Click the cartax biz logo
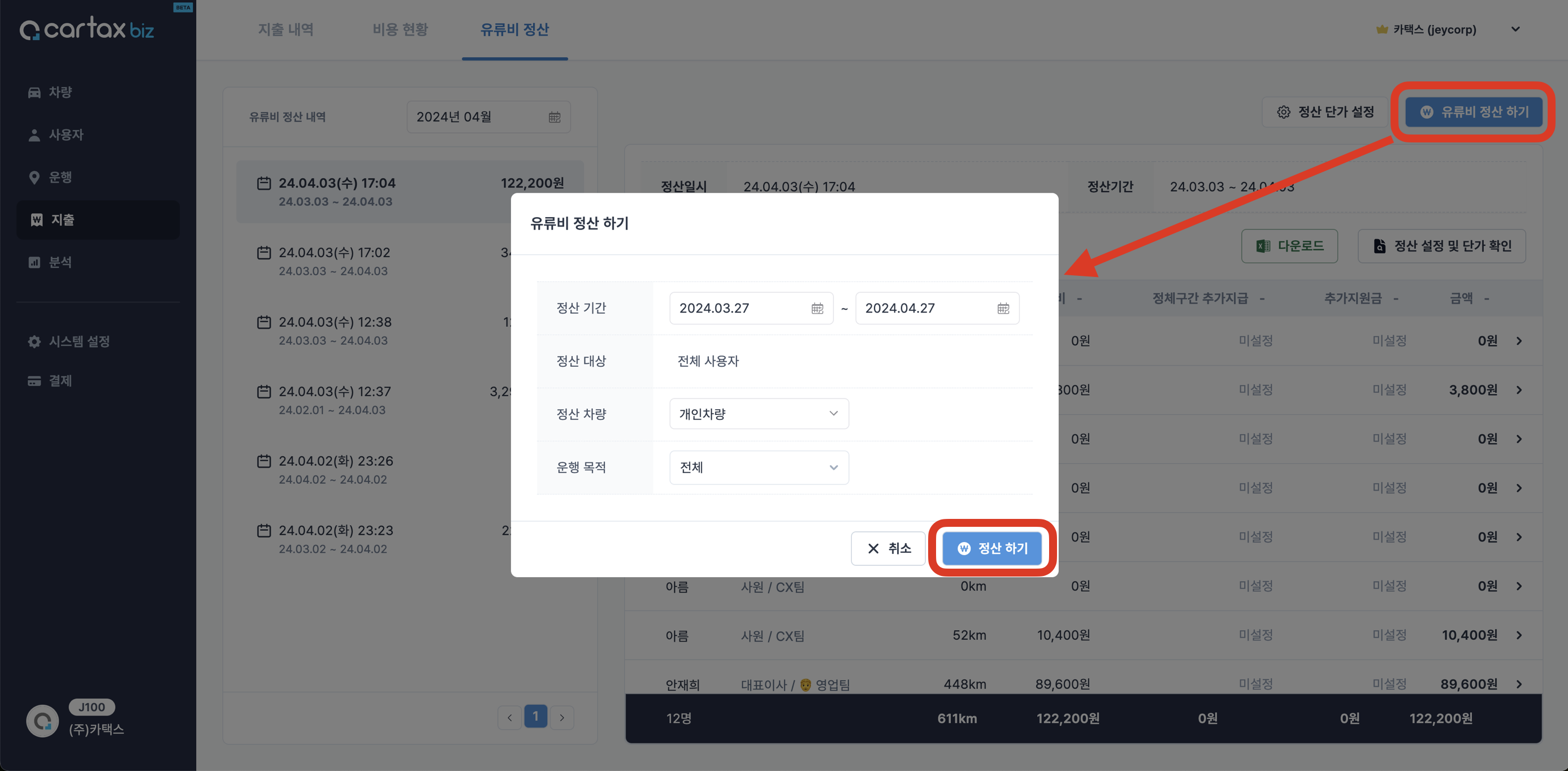 pyautogui.click(x=87, y=29)
